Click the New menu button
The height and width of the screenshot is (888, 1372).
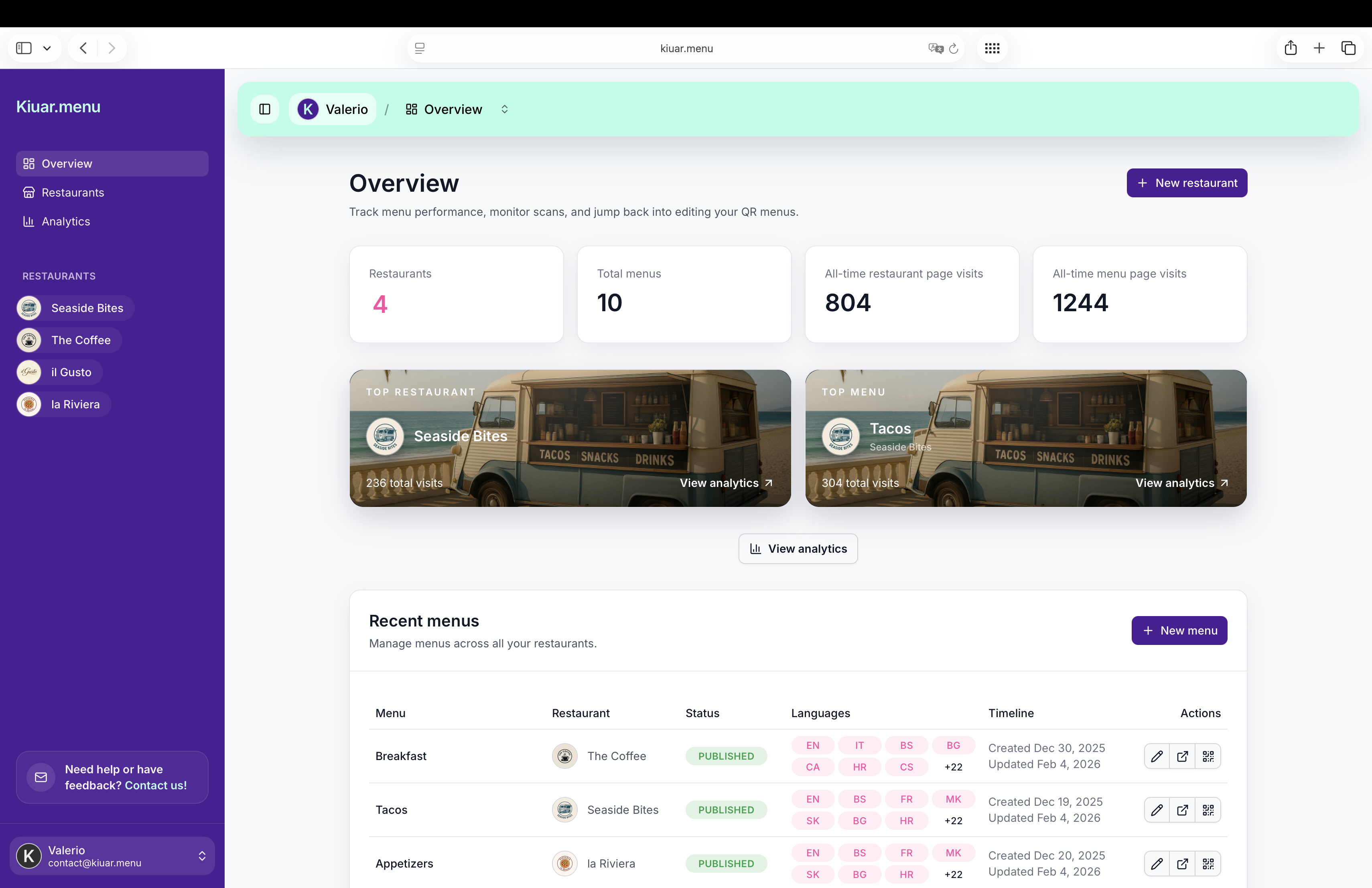(x=1179, y=631)
